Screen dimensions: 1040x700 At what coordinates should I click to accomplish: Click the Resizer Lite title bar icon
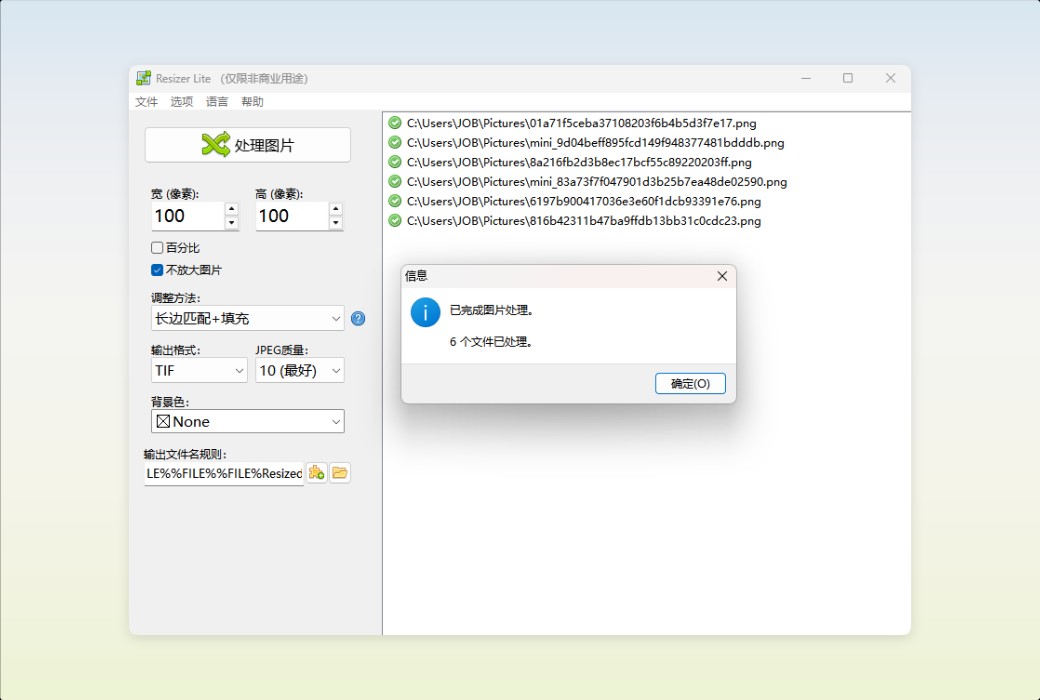(x=143, y=77)
